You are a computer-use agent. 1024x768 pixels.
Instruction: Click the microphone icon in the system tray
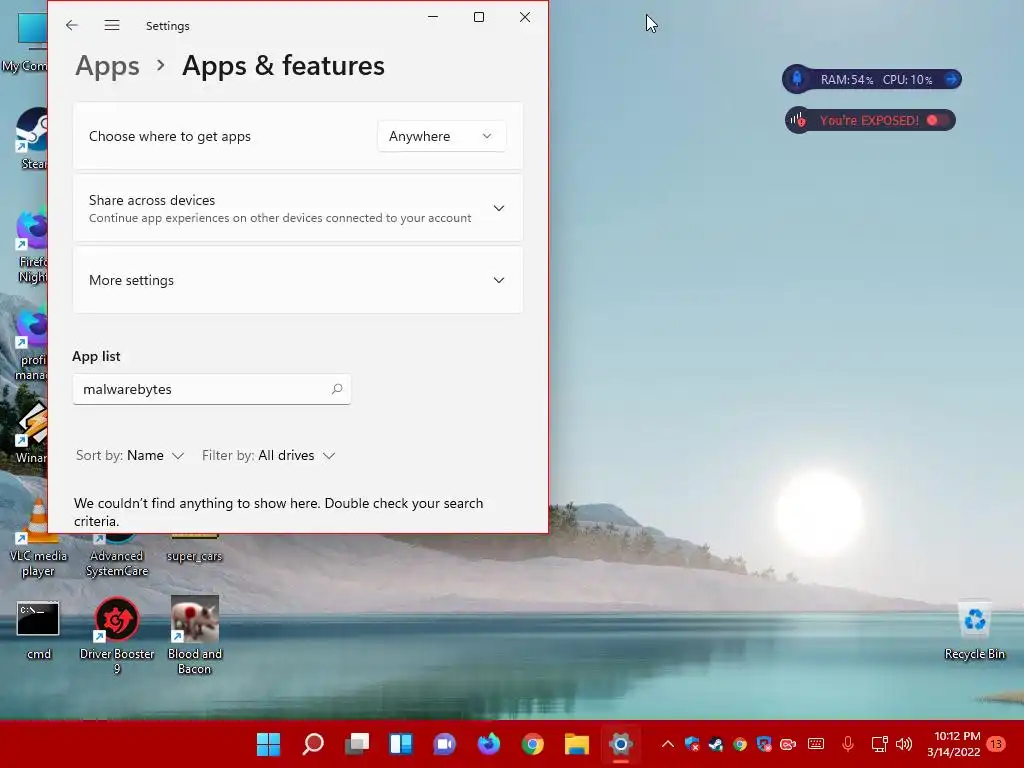[x=848, y=744]
